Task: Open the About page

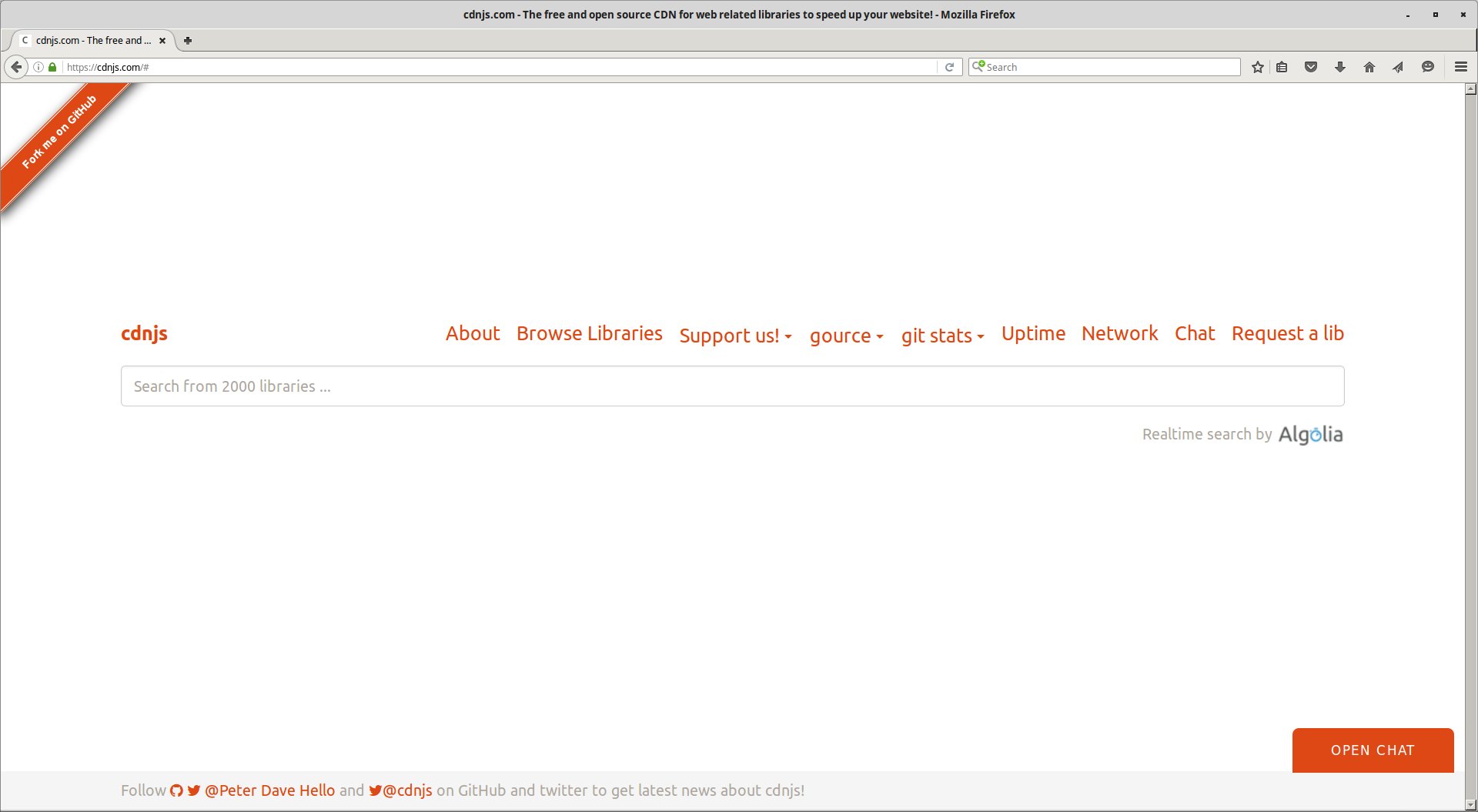Action: [473, 333]
